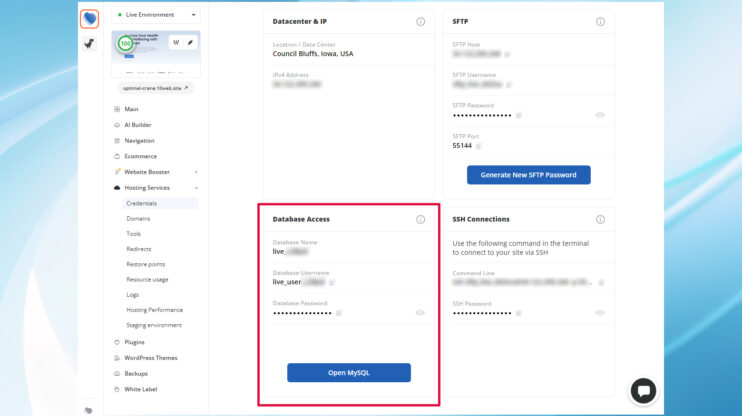Open info icon for SFTP panel
The height and width of the screenshot is (416, 742).
(600, 22)
